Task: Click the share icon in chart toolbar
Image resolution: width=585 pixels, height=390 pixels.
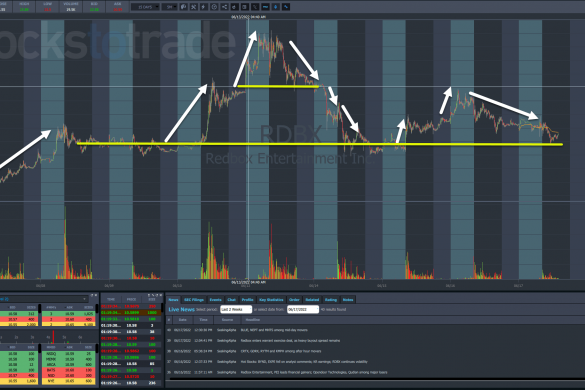Action: pos(224,7)
